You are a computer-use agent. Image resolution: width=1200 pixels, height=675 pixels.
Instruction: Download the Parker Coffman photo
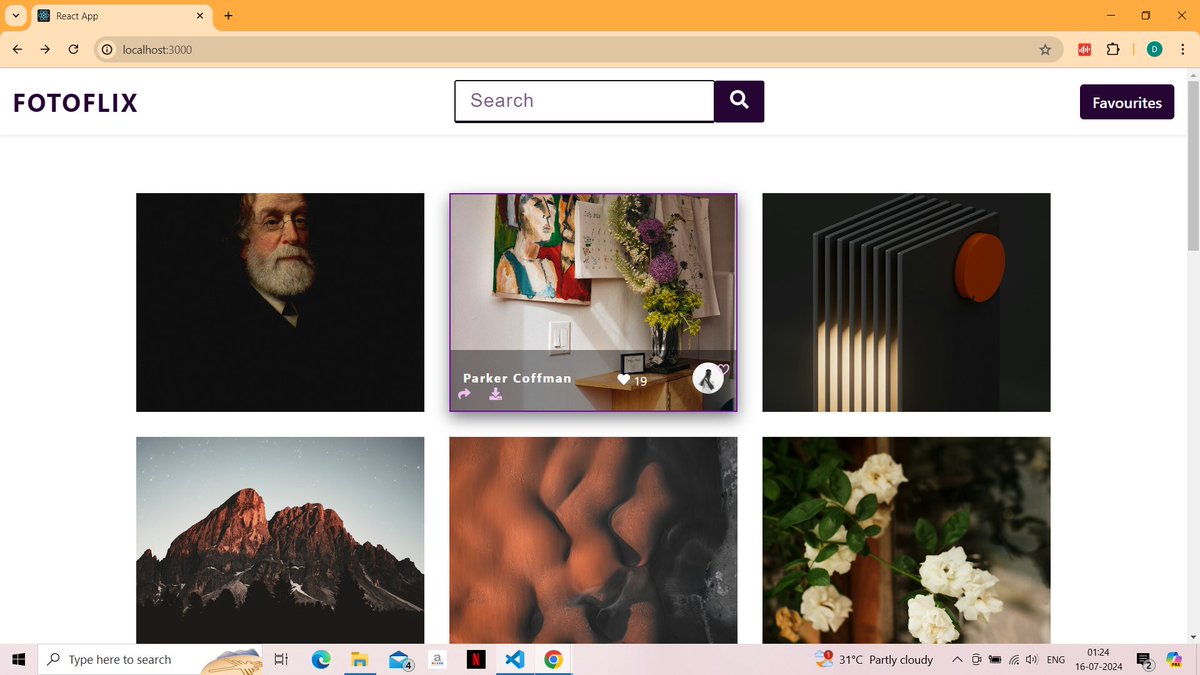click(x=495, y=395)
